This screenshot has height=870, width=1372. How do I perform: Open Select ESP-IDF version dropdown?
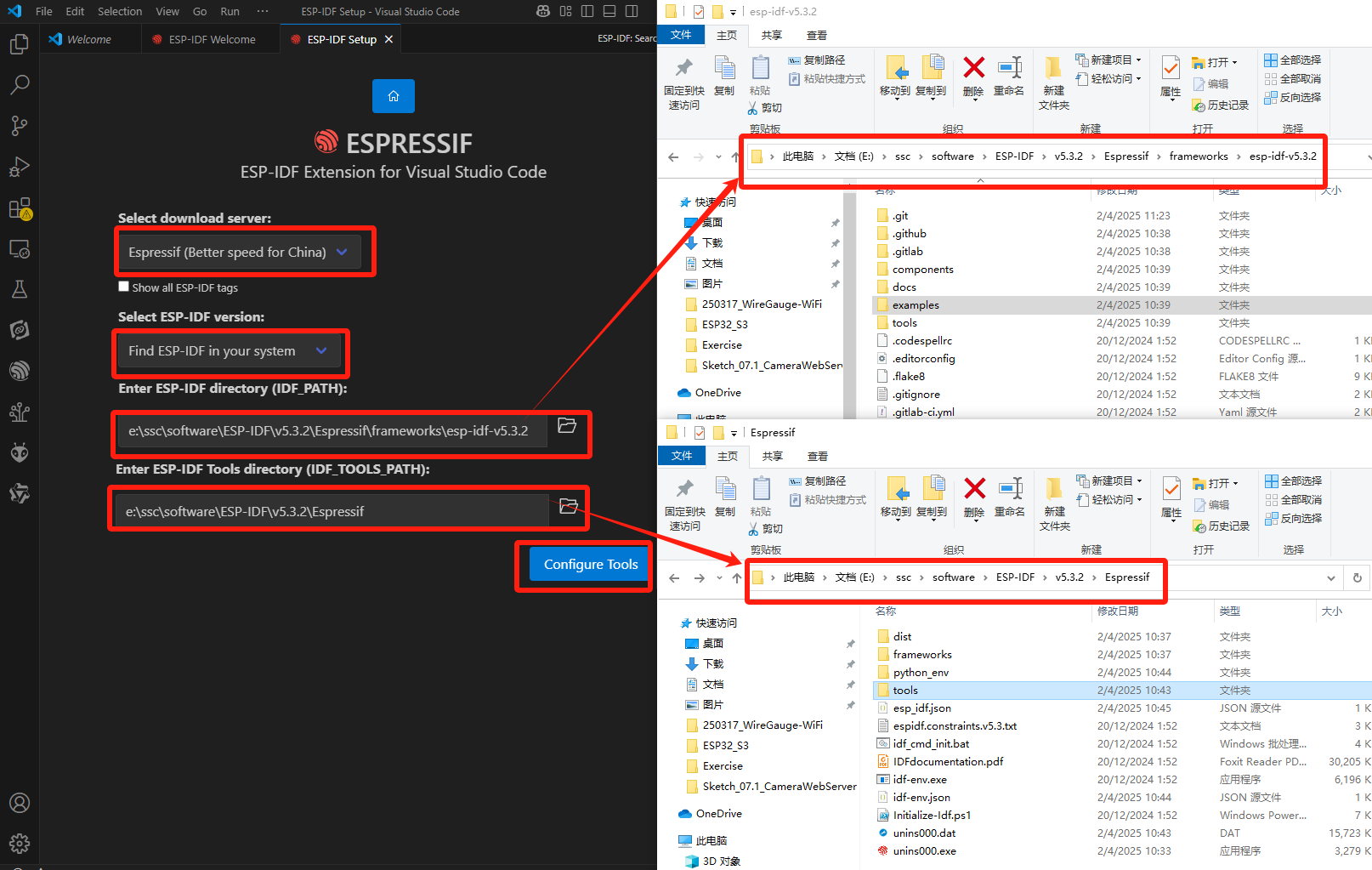click(228, 350)
